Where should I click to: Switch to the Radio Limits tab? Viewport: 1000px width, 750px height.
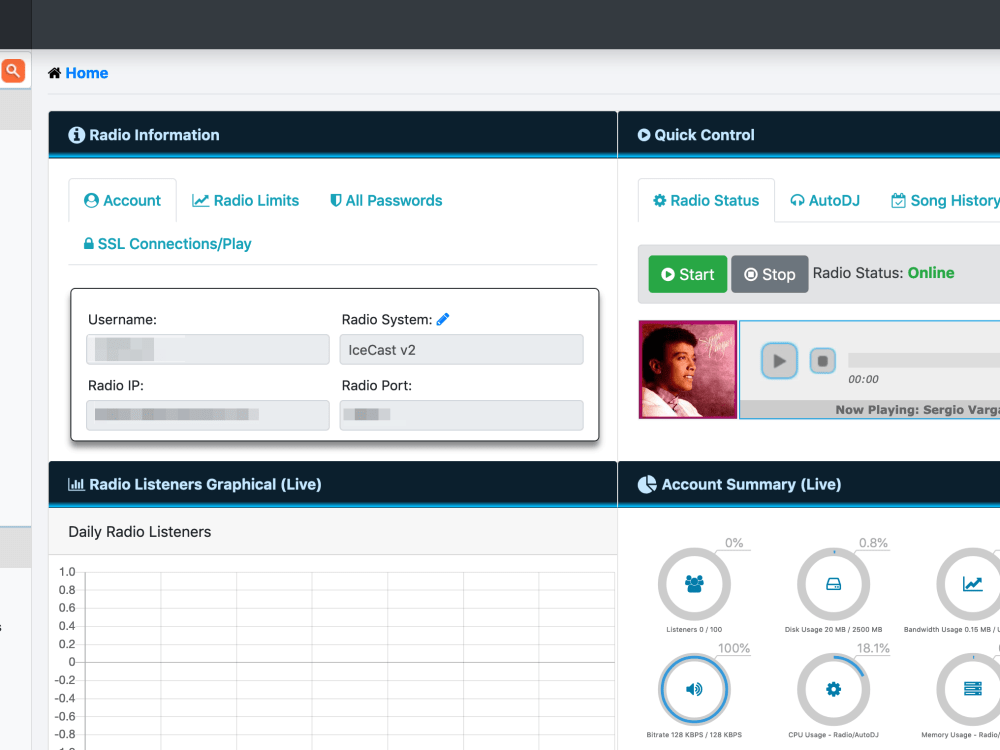pos(245,200)
